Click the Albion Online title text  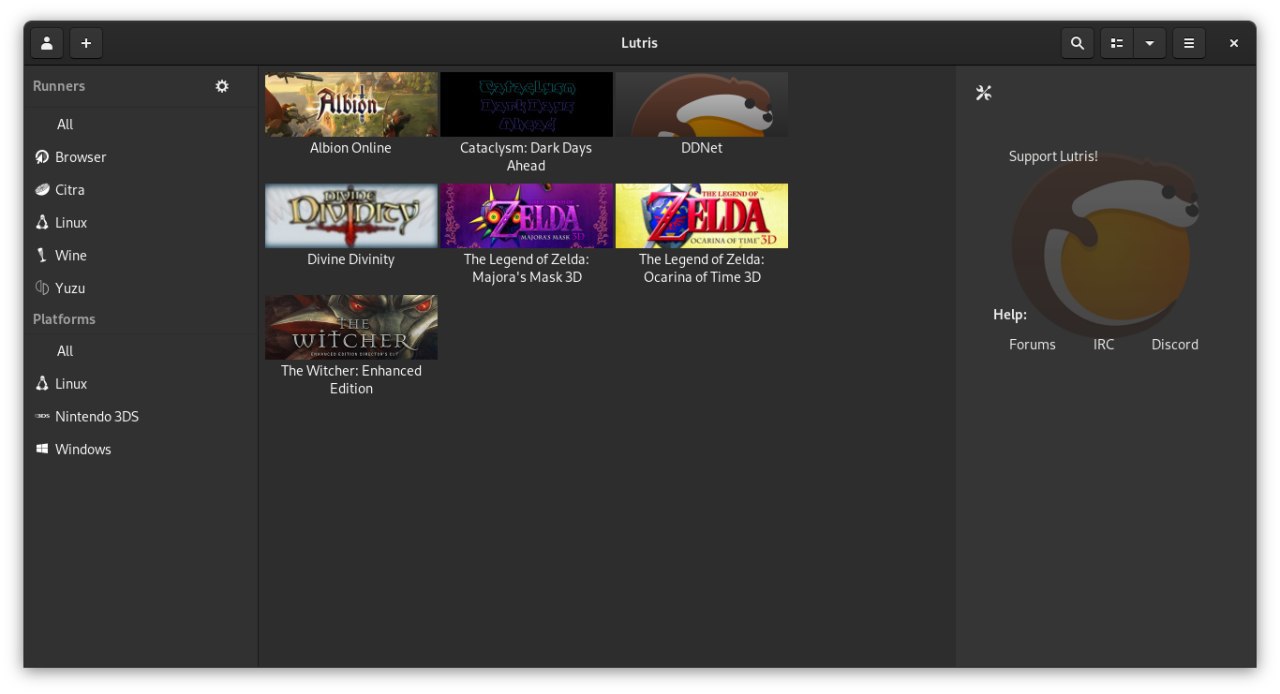click(351, 148)
